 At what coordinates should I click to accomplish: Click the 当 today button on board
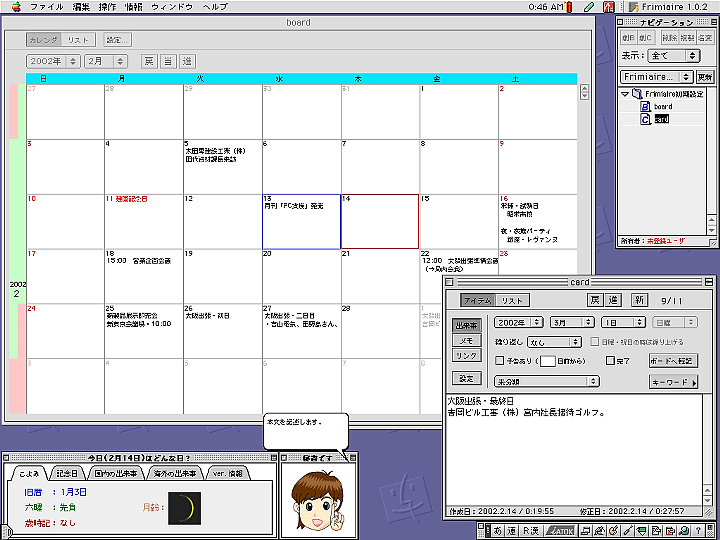click(x=169, y=61)
